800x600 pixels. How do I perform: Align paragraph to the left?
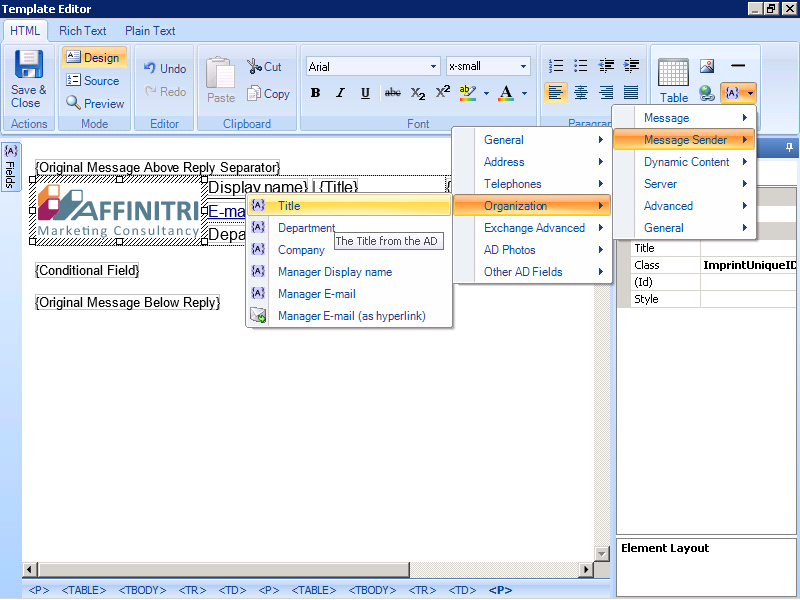tap(556, 93)
